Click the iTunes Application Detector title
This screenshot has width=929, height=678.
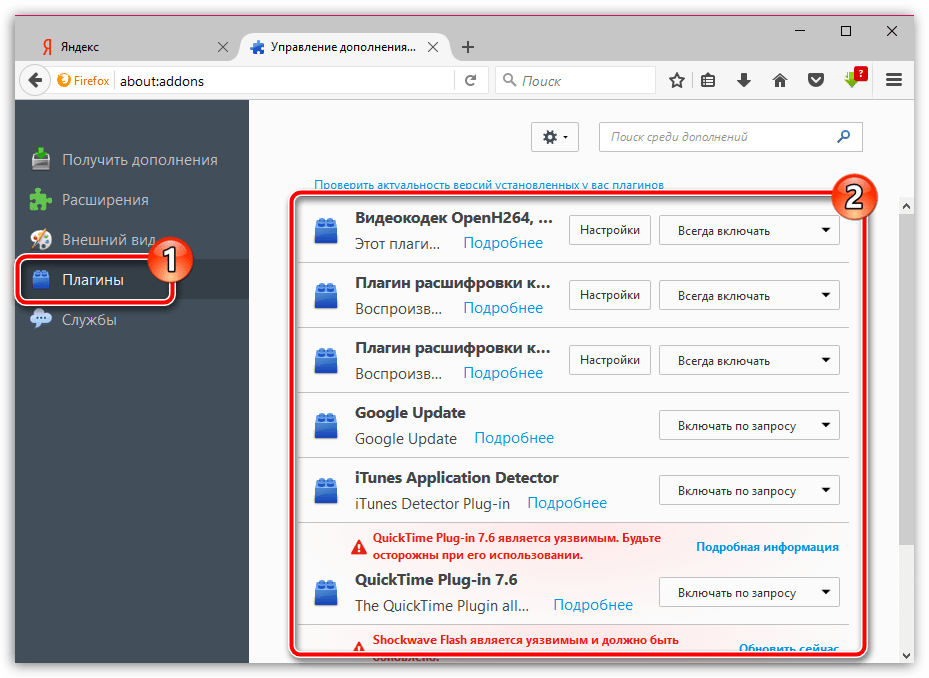coord(457,478)
